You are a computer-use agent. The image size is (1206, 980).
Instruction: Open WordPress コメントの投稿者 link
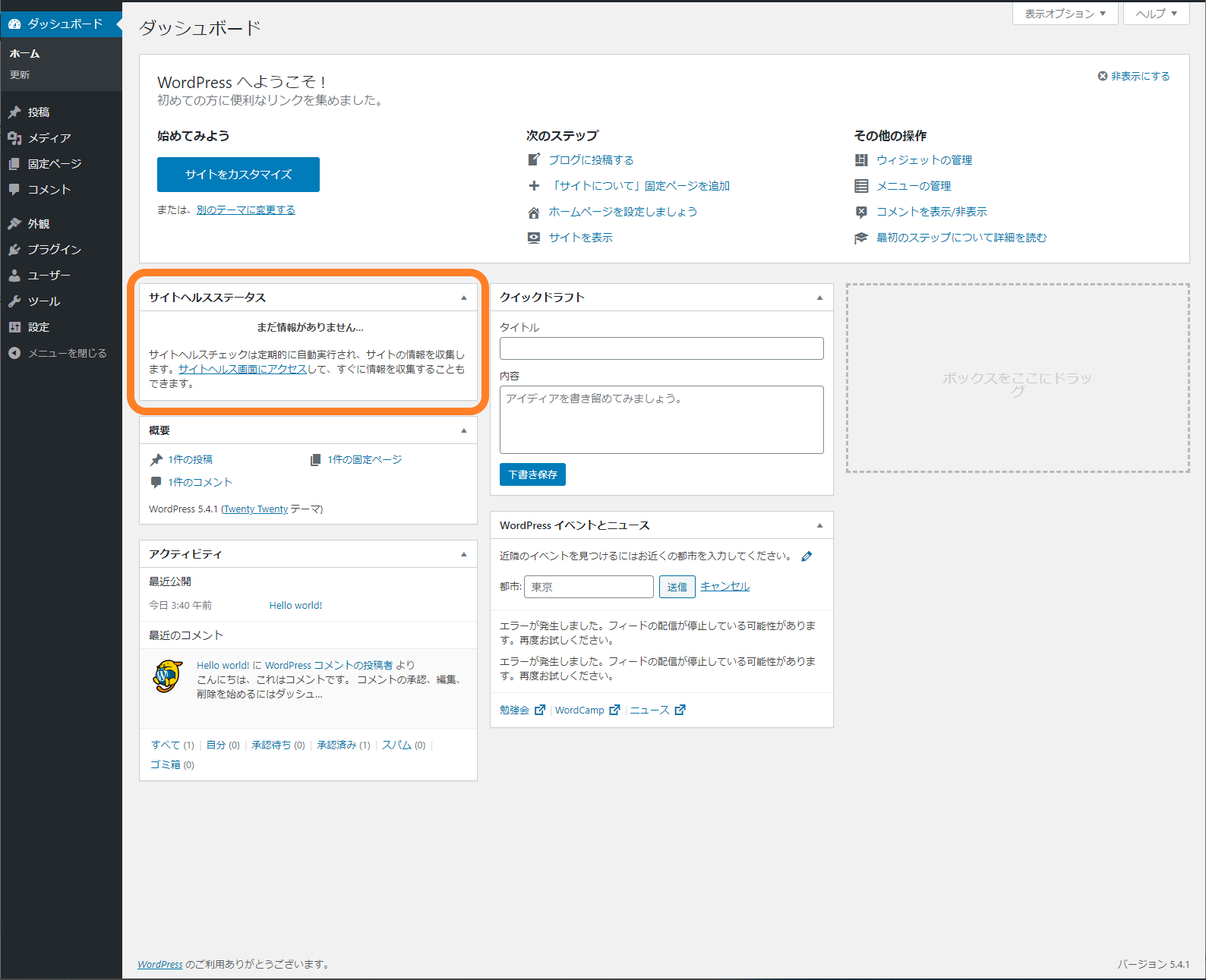329,666
